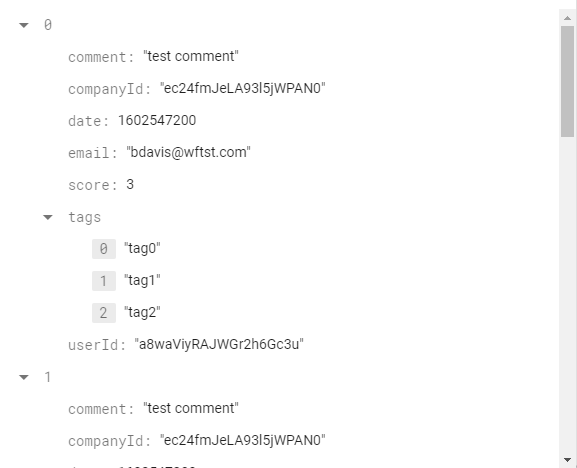Viewport: 577px width, 468px height.
Task: Click the first companyId value
Action: 243,88
